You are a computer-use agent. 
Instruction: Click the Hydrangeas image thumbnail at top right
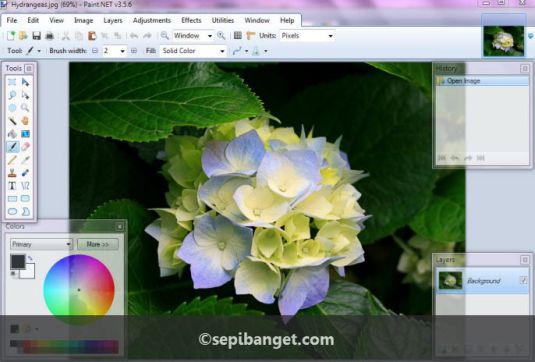504,41
